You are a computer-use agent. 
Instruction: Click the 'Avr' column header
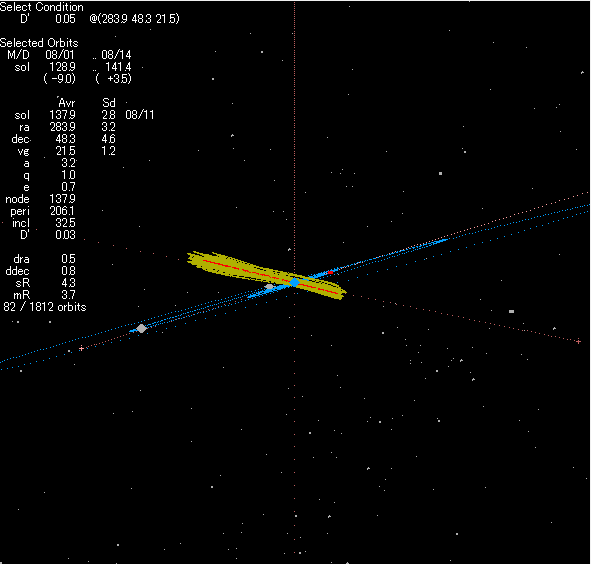click(x=67, y=103)
